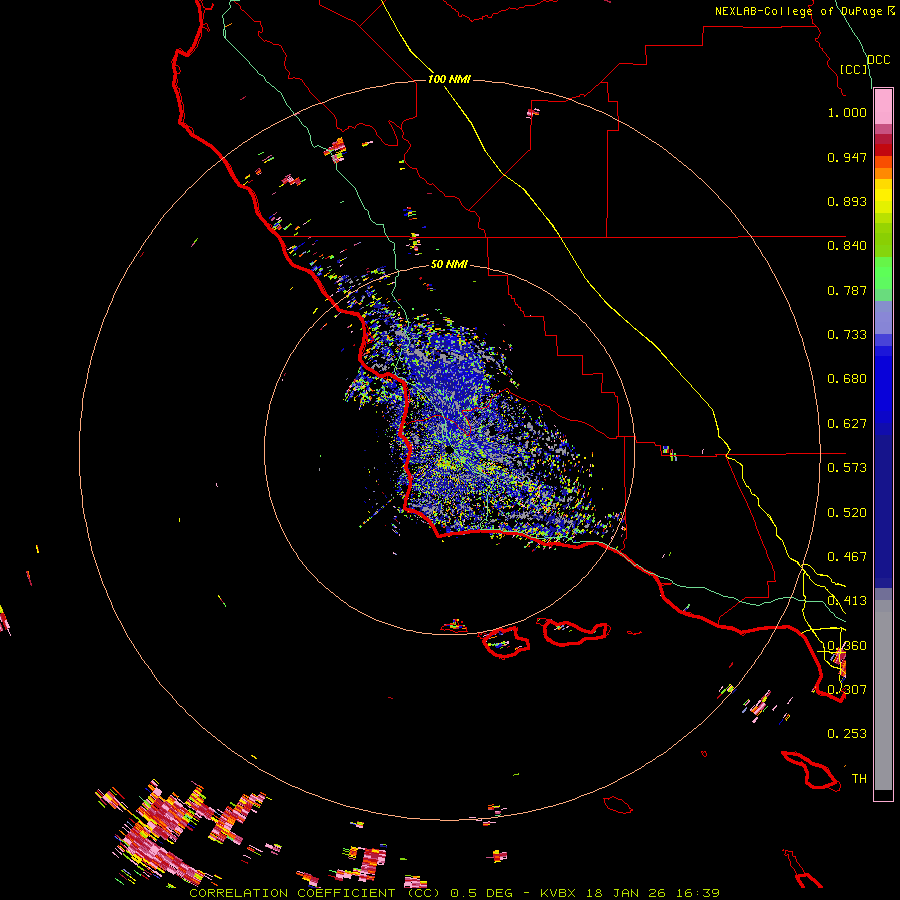Click CORRELATION COEFFICIENT in the caption
This screenshot has width=900, height=900.
292,893
